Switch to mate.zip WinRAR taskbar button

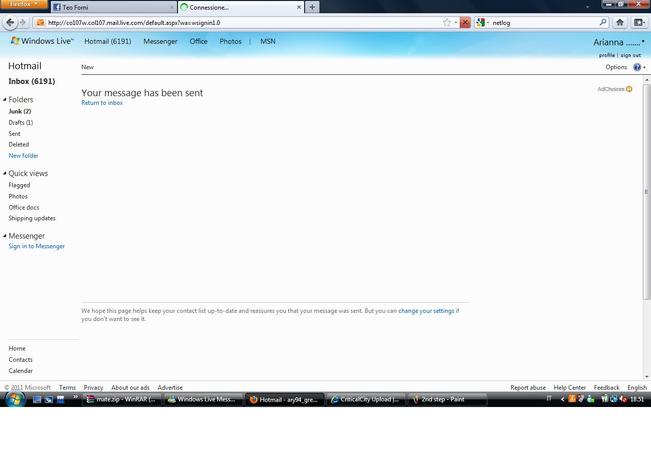(x=122, y=400)
